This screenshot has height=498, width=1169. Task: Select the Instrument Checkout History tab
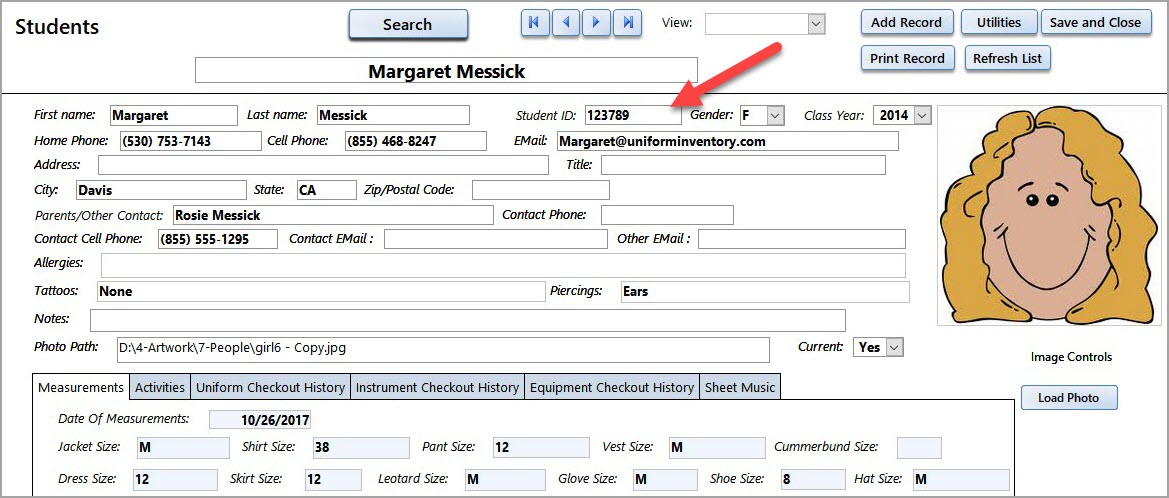coord(437,387)
